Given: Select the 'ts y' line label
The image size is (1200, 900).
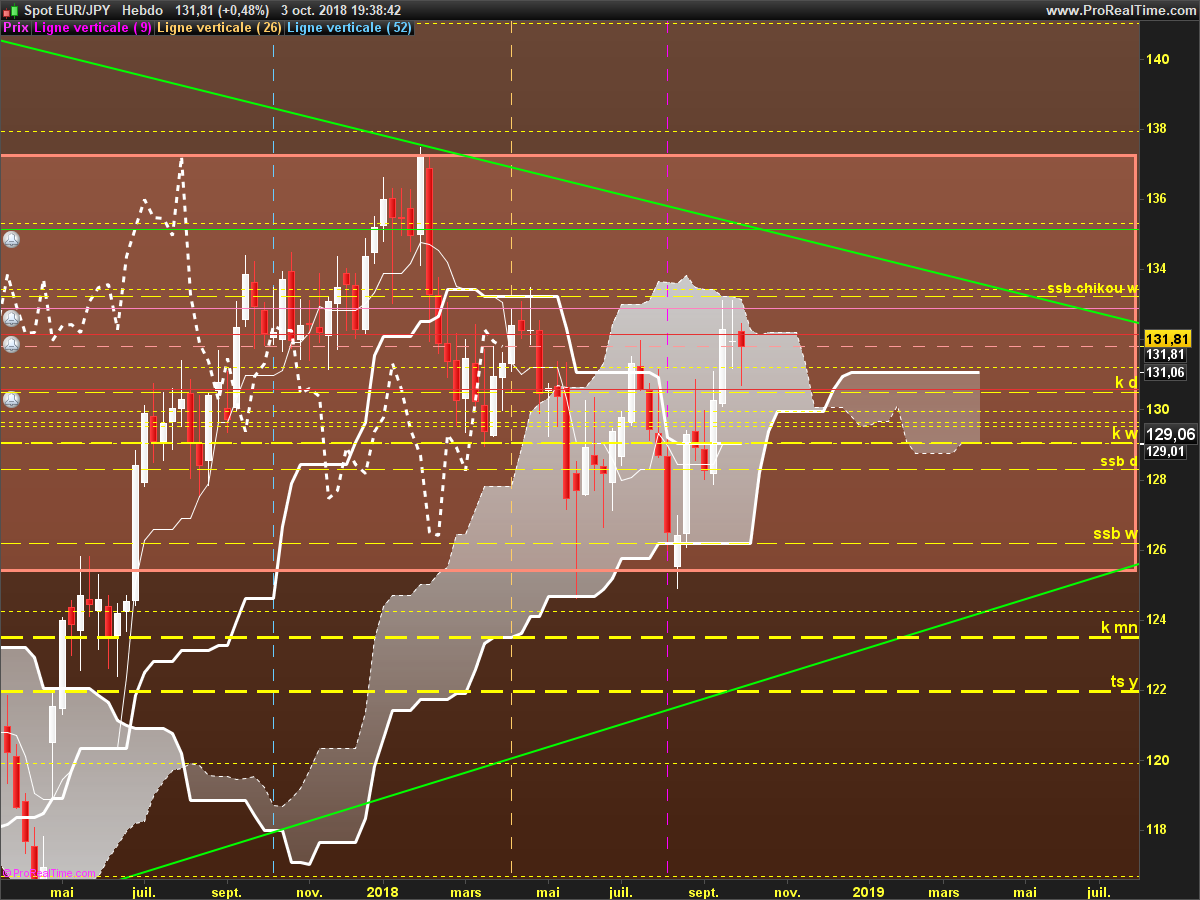Looking at the screenshot, I should (x=1124, y=682).
